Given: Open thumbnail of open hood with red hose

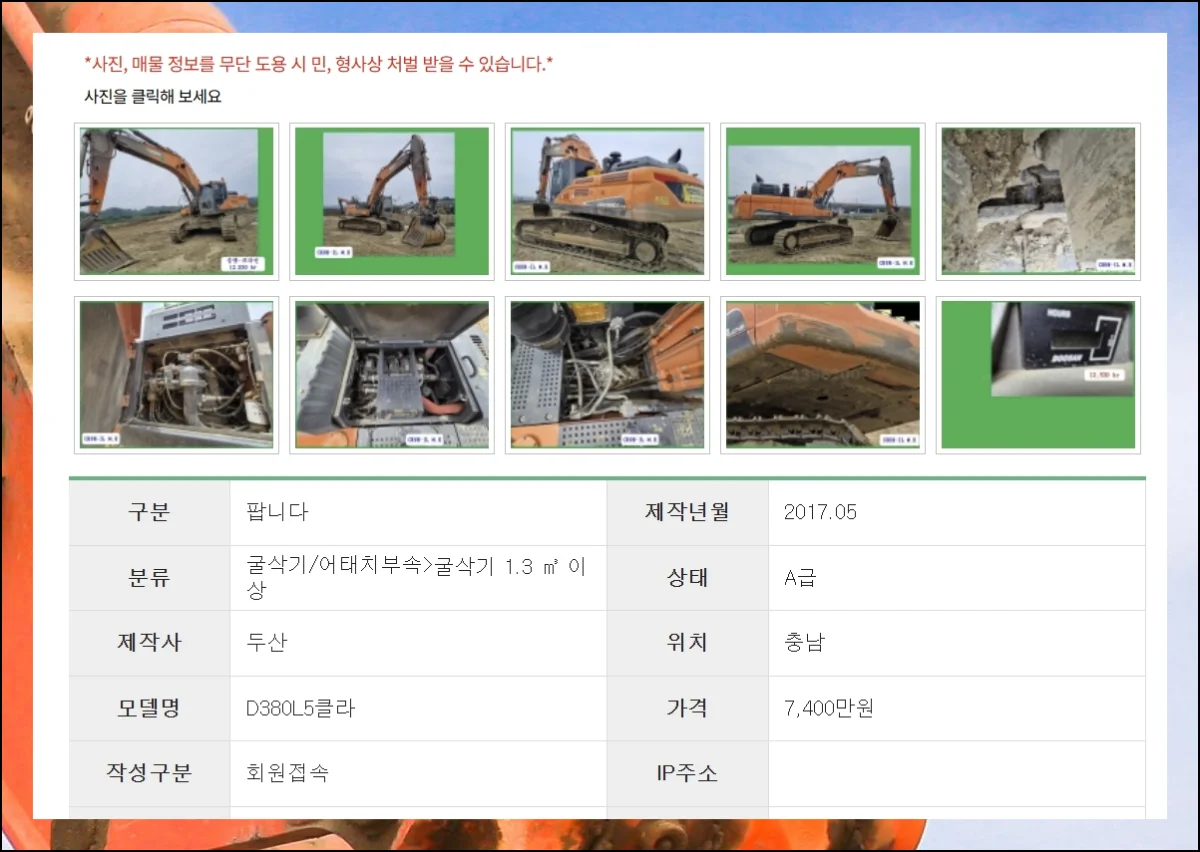Looking at the screenshot, I should (x=392, y=375).
